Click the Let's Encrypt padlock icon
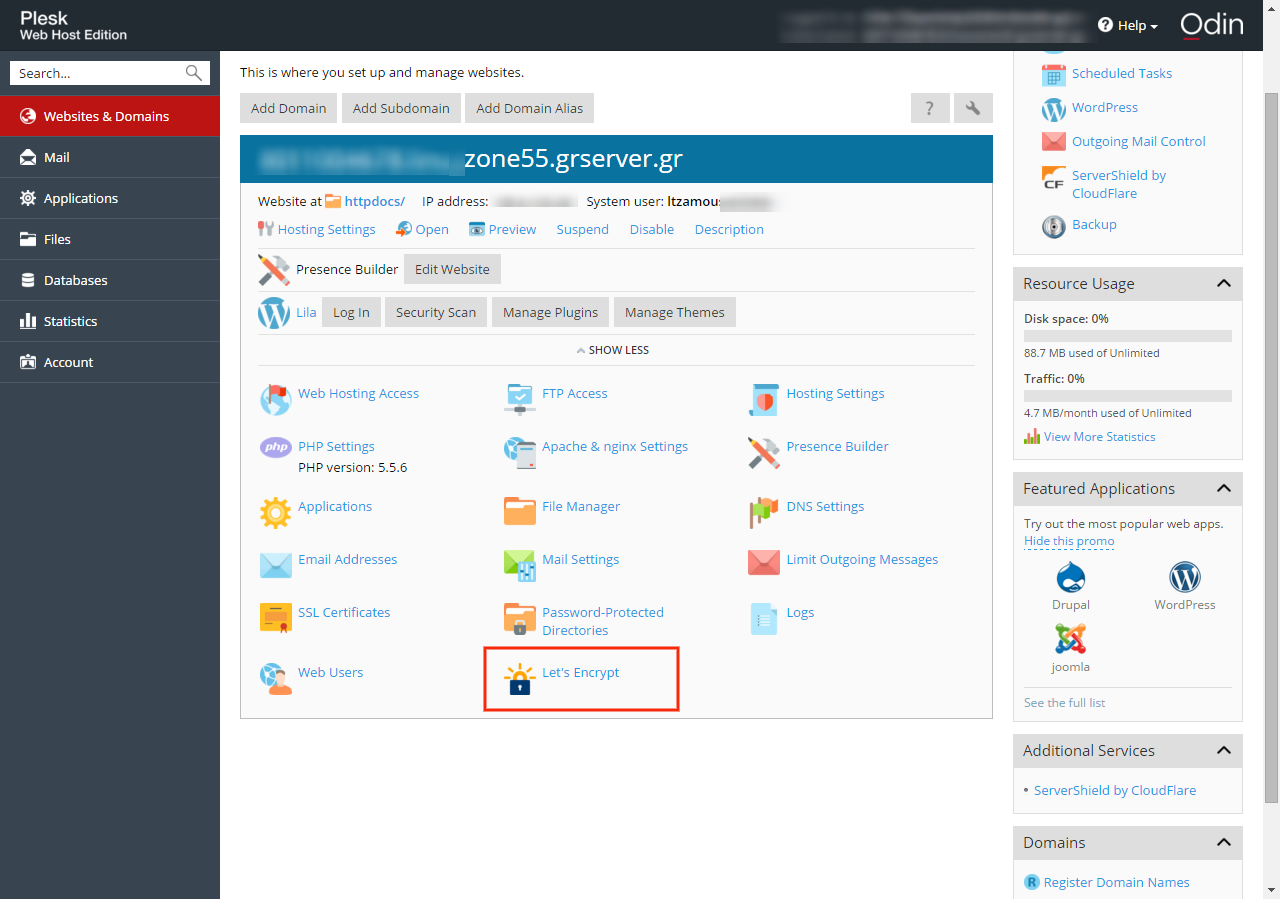This screenshot has width=1280, height=899. coord(520,679)
